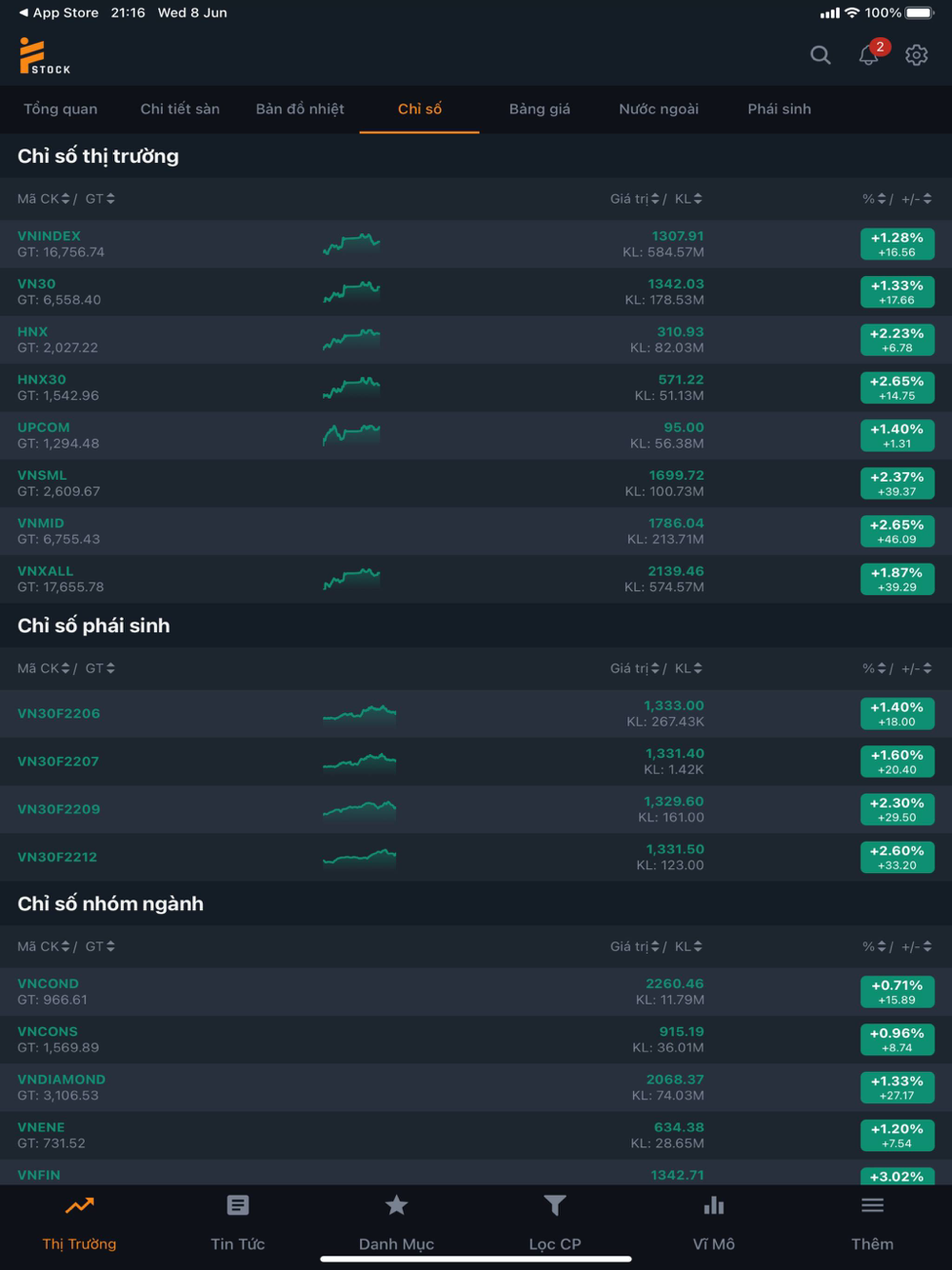Image resolution: width=952 pixels, height=1270 pixels.
Task: Sort sector indices by % change
Action: [874, 946]
